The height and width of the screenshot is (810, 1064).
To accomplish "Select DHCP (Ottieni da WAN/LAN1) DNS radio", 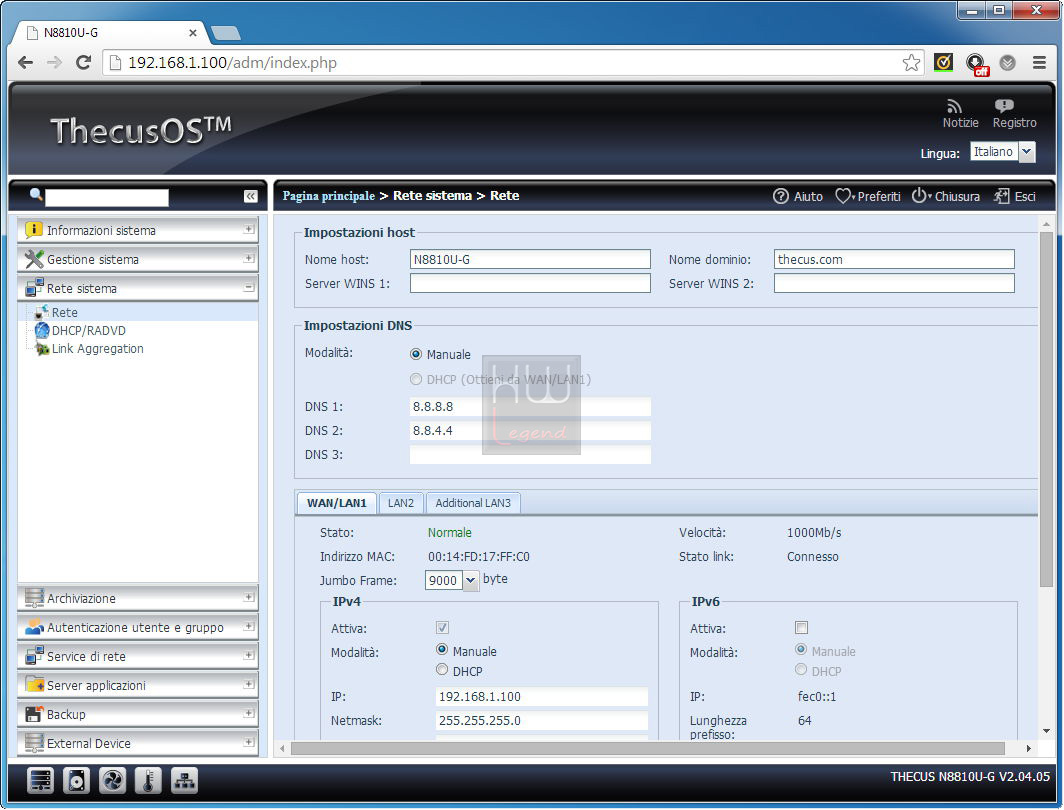I will (x=416, y=379).
